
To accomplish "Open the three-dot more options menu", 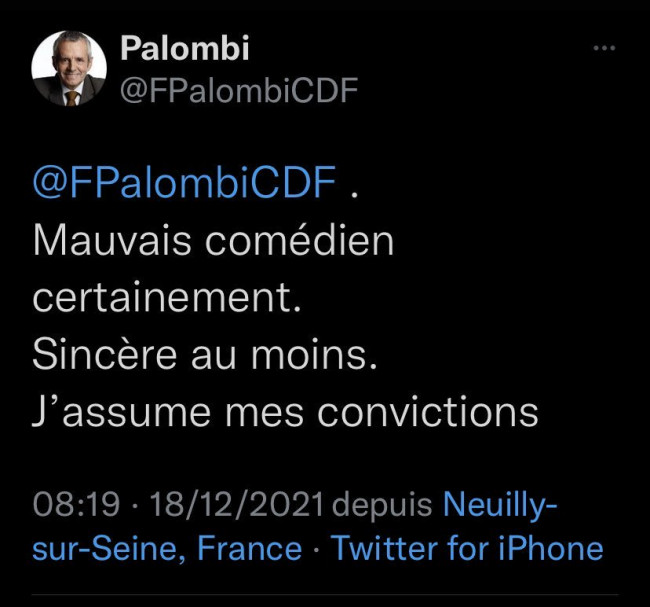I will 604,49.
